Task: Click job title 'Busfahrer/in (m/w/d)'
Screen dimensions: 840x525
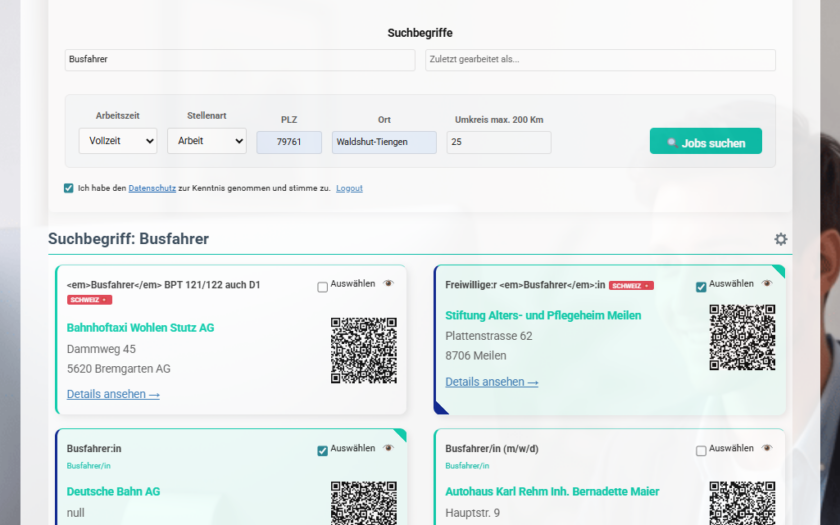Action: (492, 449)
